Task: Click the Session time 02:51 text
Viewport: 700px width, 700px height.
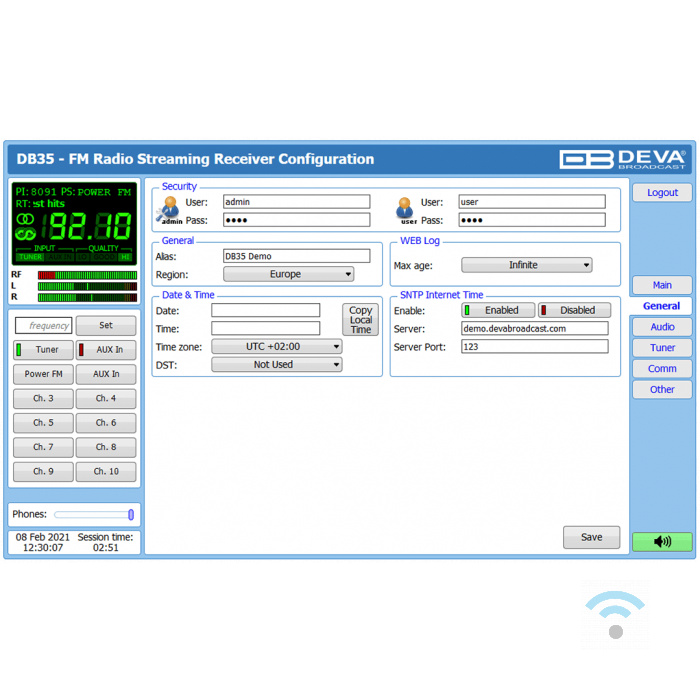Action: (x=105, y=542)
